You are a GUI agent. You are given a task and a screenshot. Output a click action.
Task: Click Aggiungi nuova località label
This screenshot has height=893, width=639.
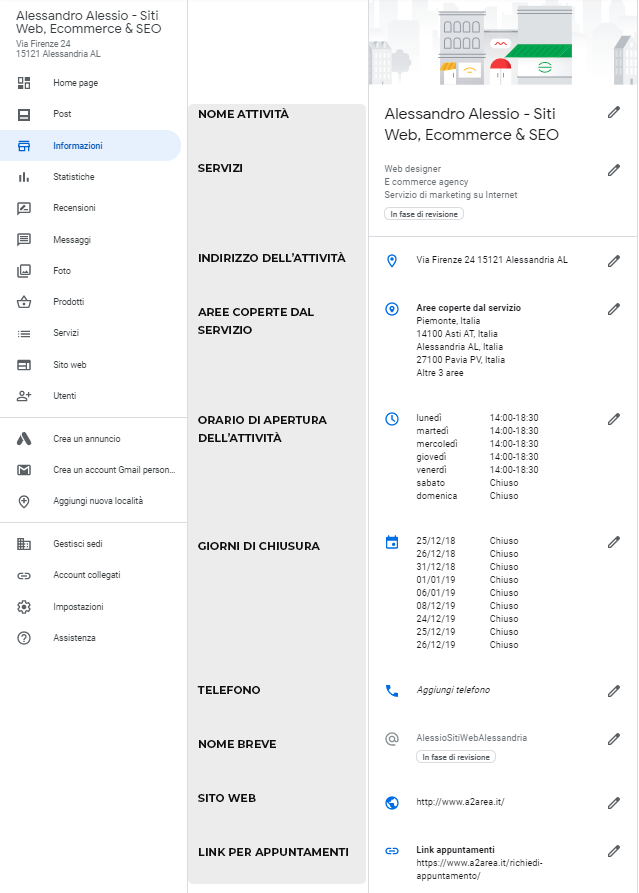tap(98, 501)
